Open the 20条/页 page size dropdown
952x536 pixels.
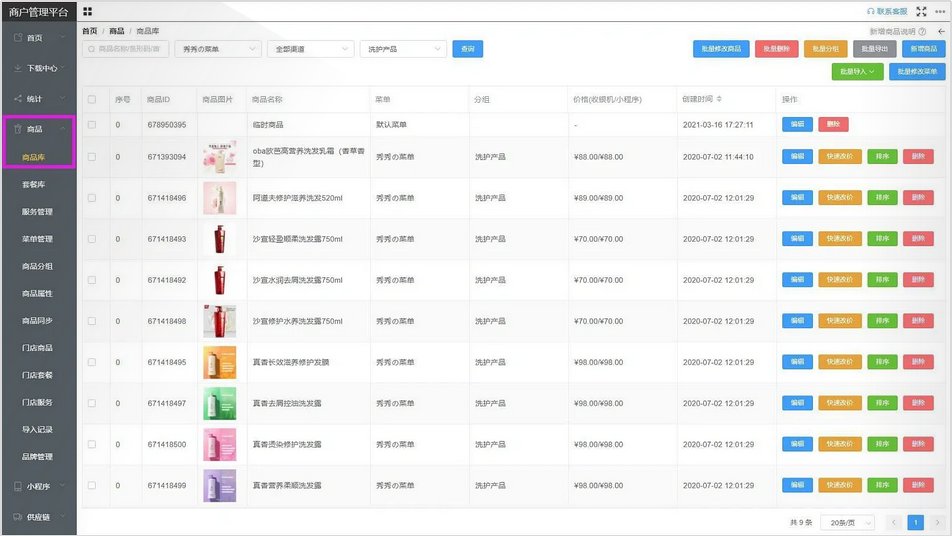tap(847, 523)
